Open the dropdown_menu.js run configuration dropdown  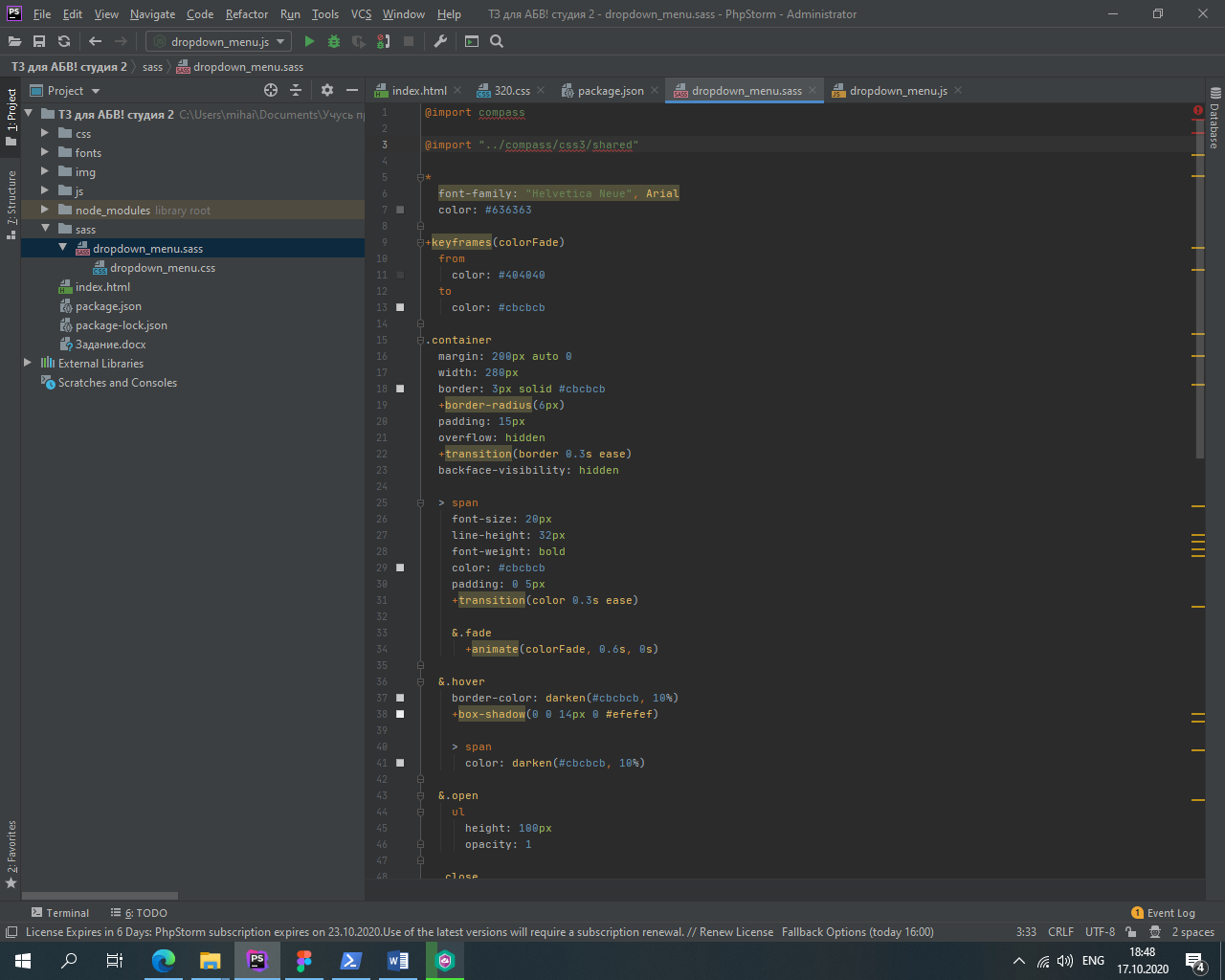[218, 41]
